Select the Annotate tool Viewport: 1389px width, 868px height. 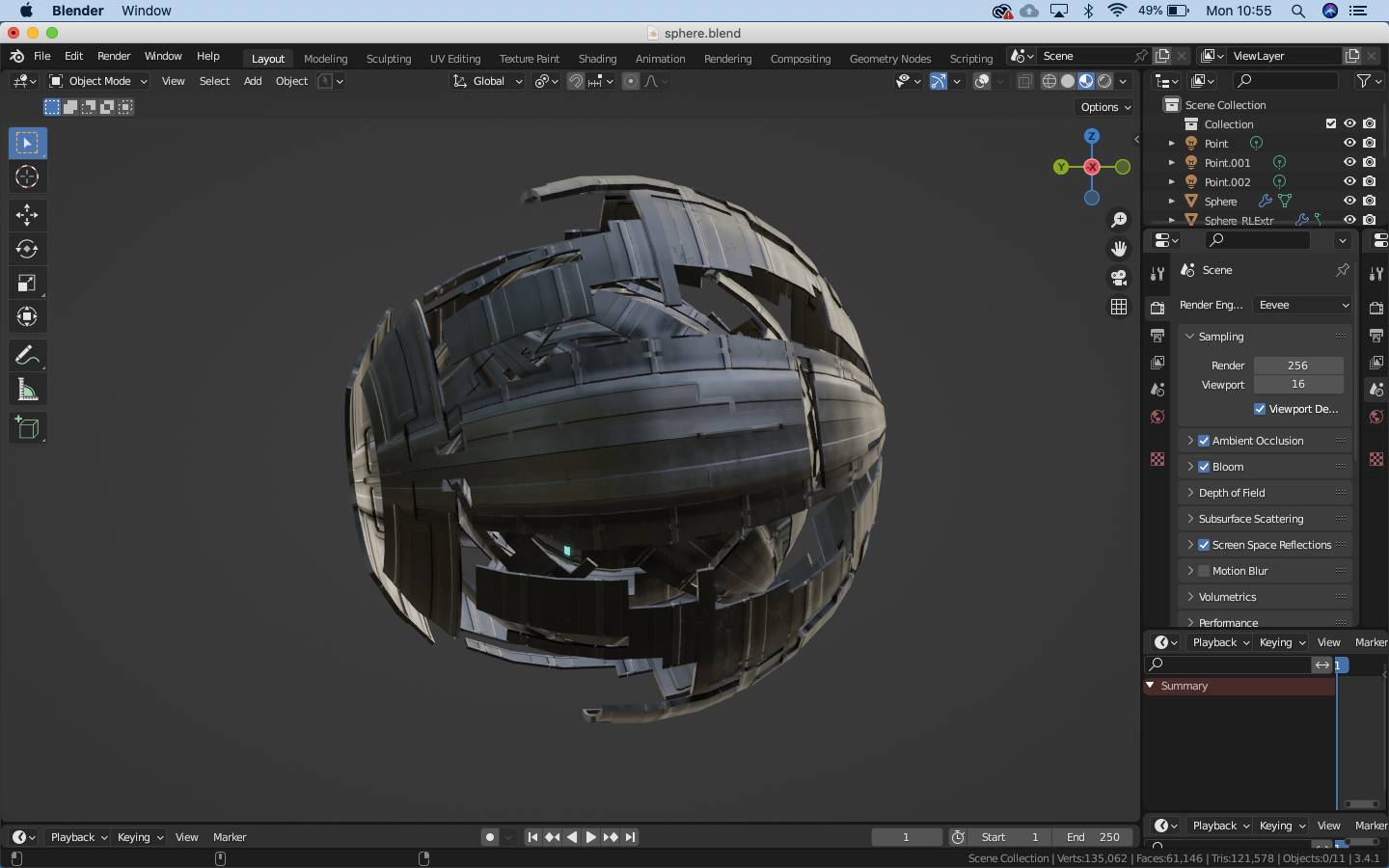click(x=27, y=356)
